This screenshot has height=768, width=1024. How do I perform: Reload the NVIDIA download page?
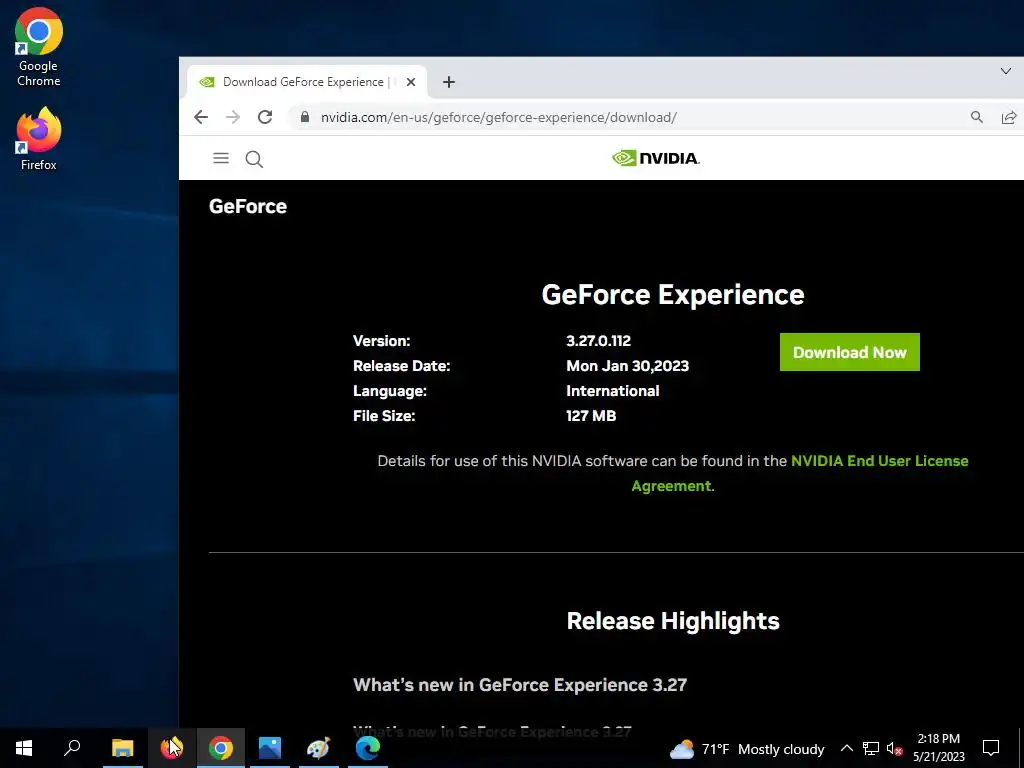coord(264,117)
